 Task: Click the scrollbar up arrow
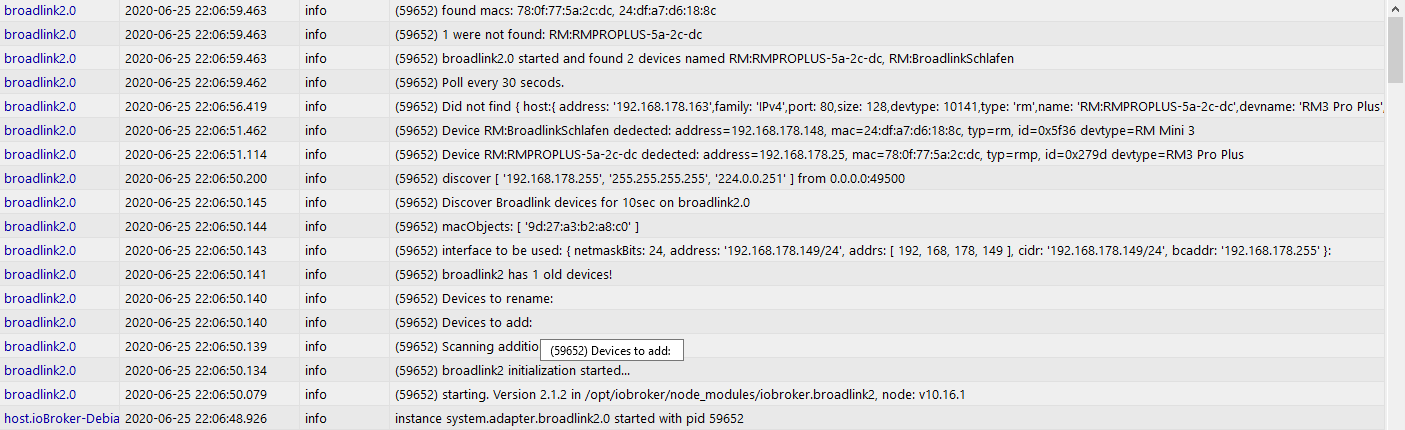(1396, 8)
